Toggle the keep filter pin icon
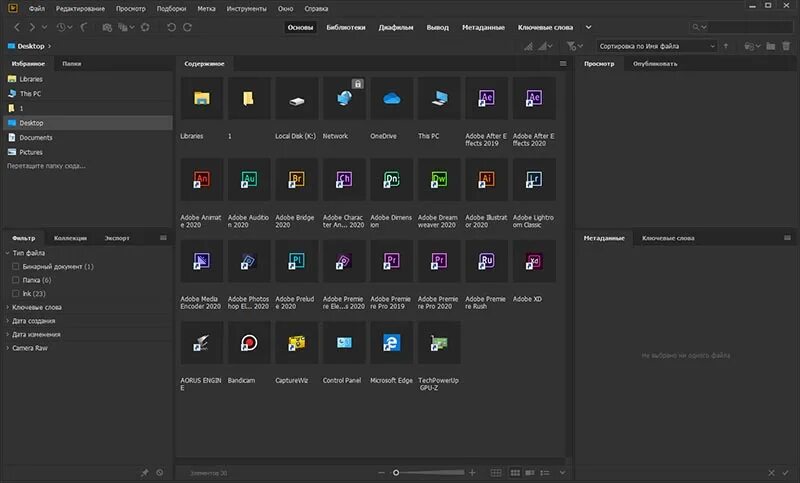Image resolution: width=800 pixels, height=483 pixels. point(144,473)
